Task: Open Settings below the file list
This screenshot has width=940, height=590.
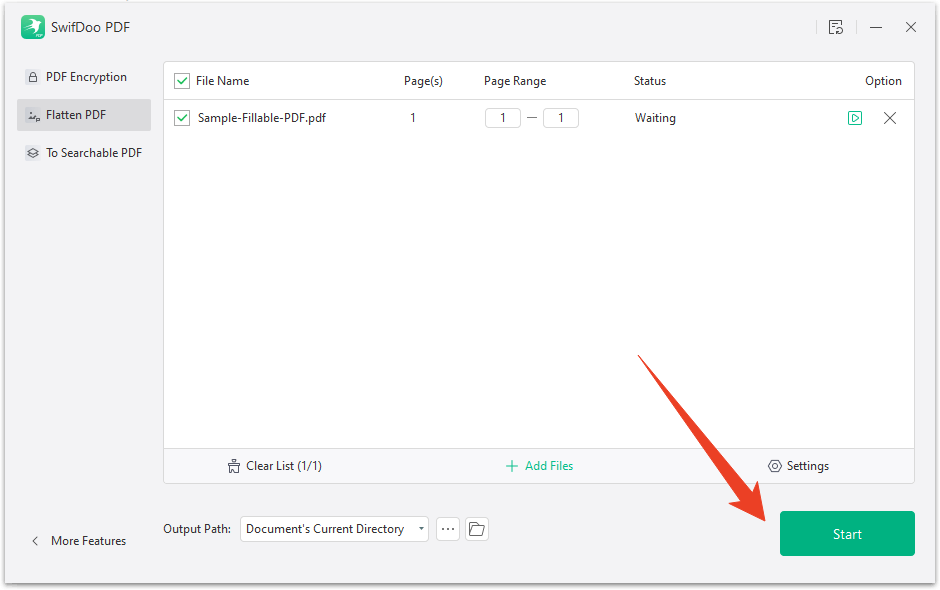Action: click(799, 466)
